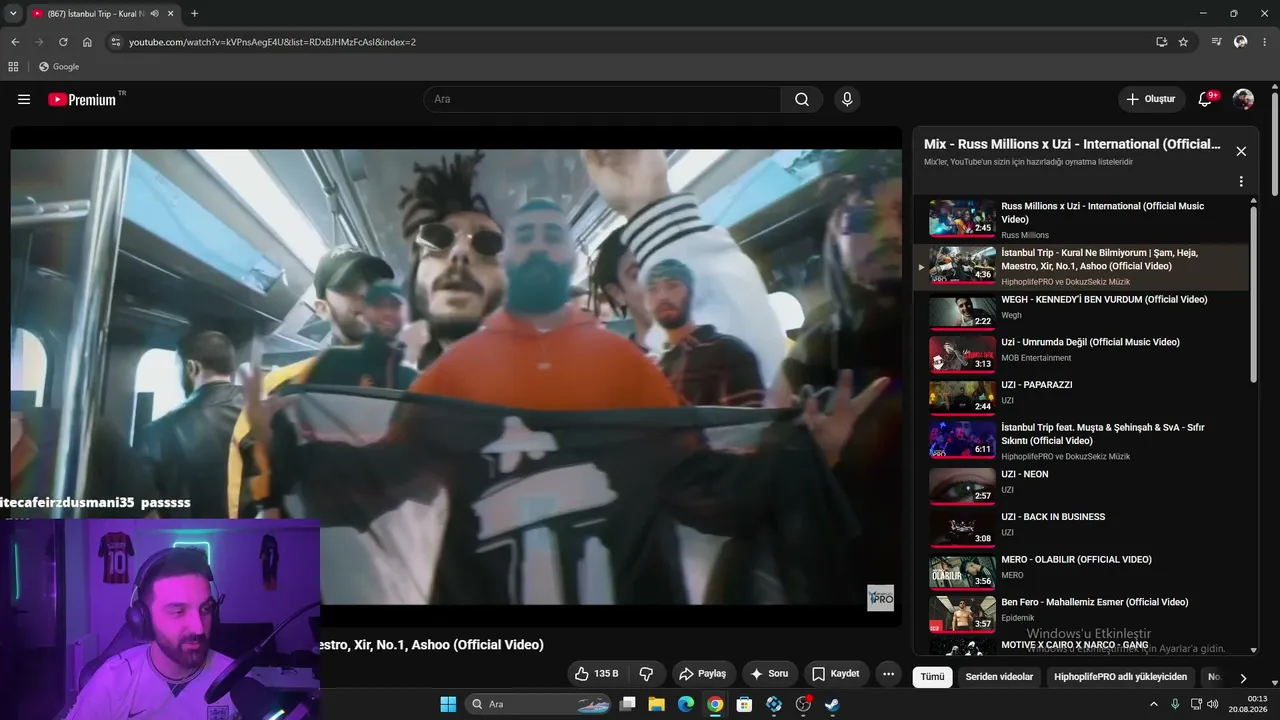1280x720 pixels.
Task: Start voice search with the microphone
Action: click(847, 99)
